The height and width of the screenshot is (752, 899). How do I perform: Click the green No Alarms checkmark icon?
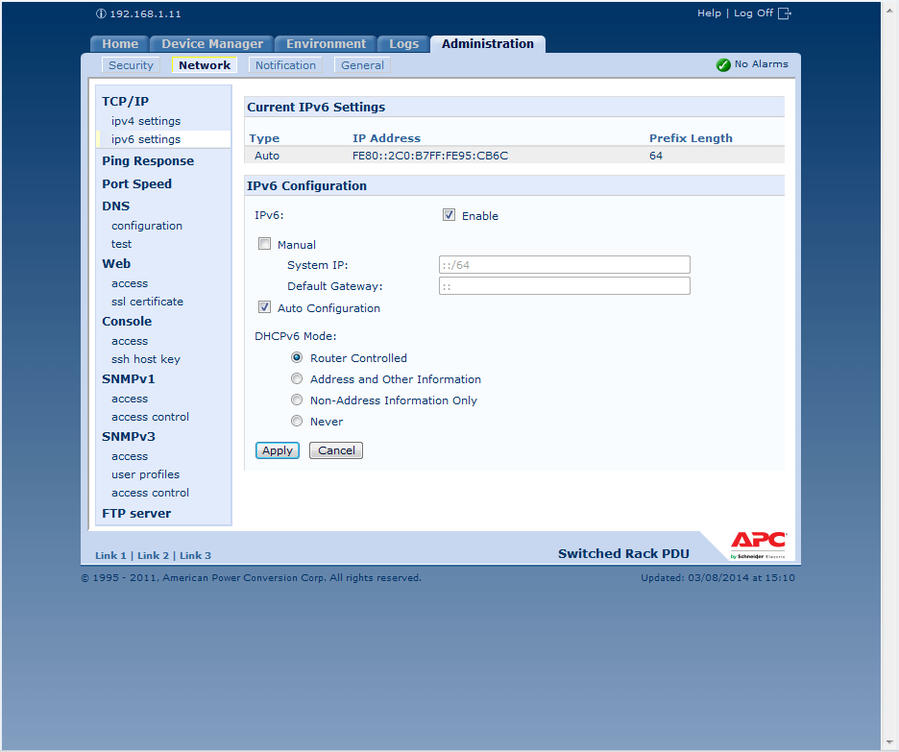[x=723, y=65]
